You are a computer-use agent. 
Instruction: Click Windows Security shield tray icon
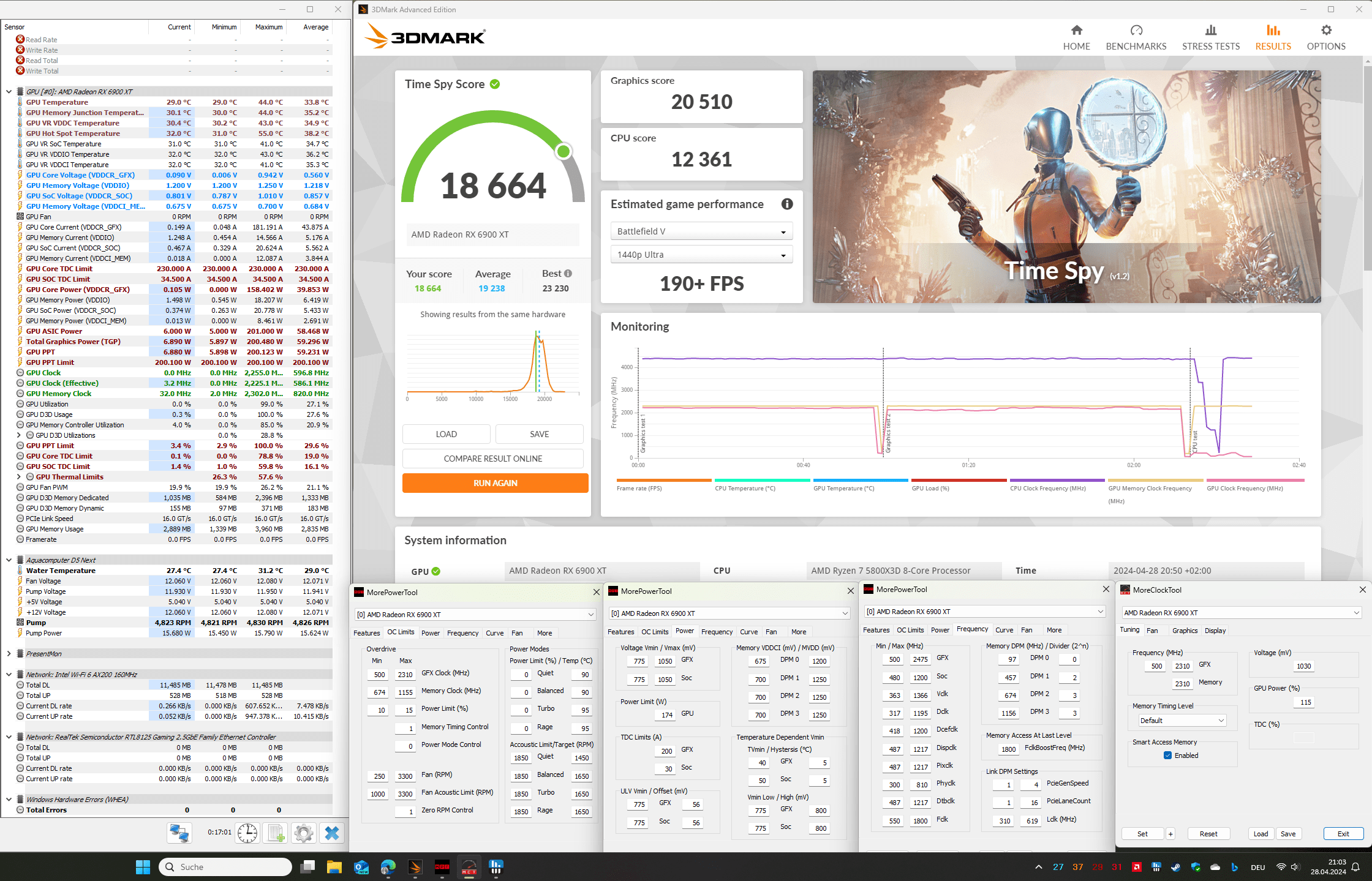coord(1196,867)
